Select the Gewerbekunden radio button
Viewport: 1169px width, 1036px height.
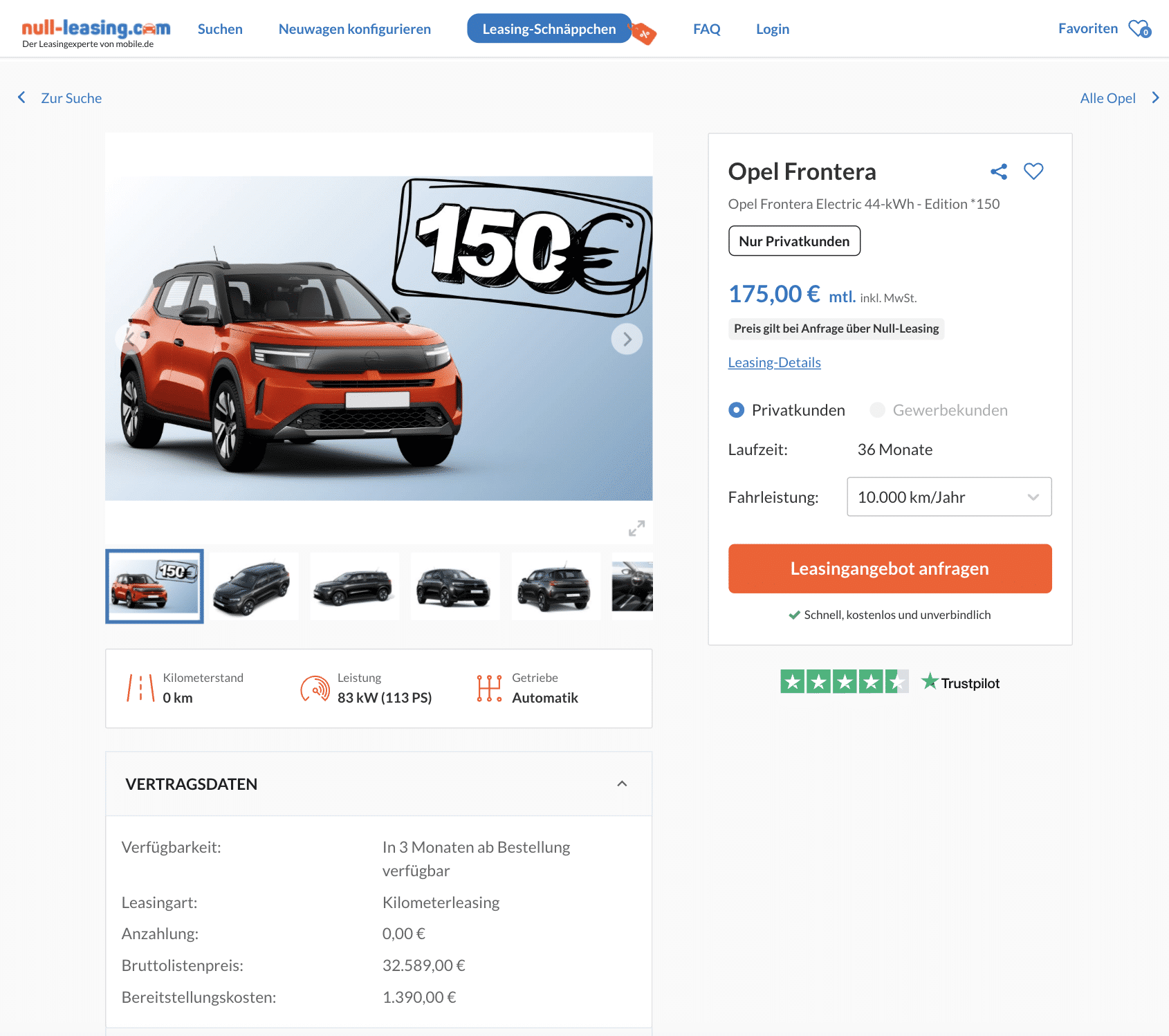click(x=878, y=410)
